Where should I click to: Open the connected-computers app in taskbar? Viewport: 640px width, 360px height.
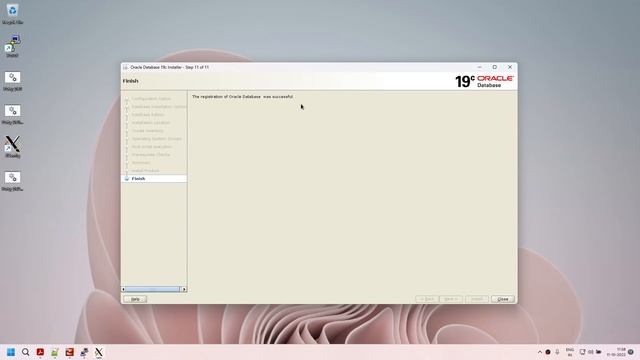pyautogui.click(x=84, y=352)
